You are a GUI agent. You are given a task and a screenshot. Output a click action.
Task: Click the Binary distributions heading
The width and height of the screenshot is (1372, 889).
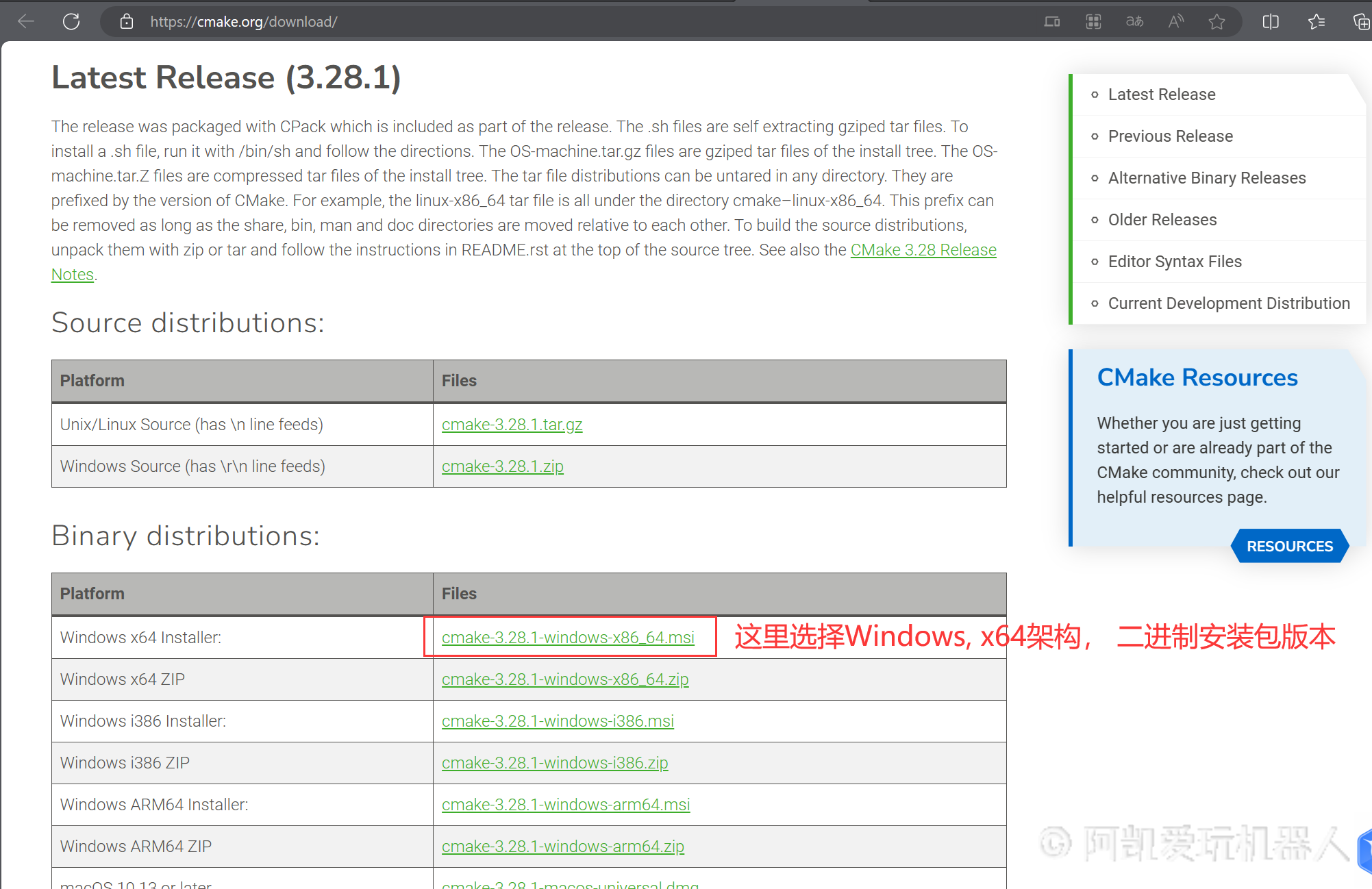(186, 536)
